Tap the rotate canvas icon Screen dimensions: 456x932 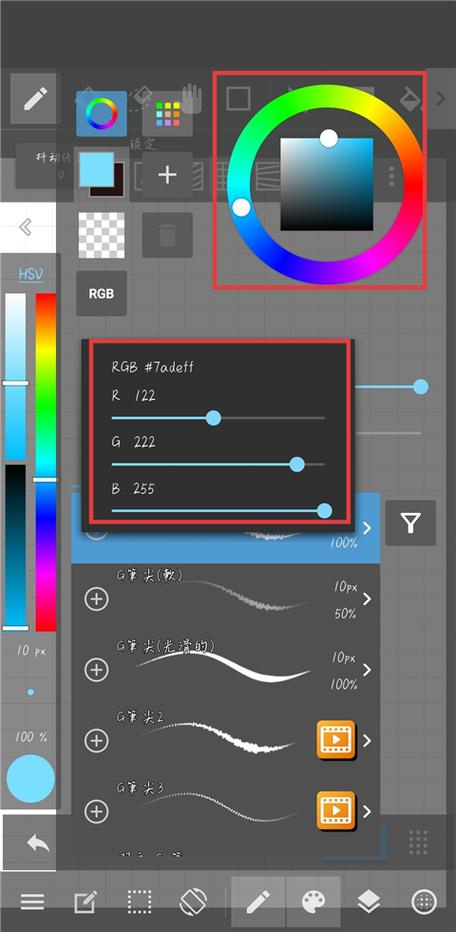tap(193, 902)
